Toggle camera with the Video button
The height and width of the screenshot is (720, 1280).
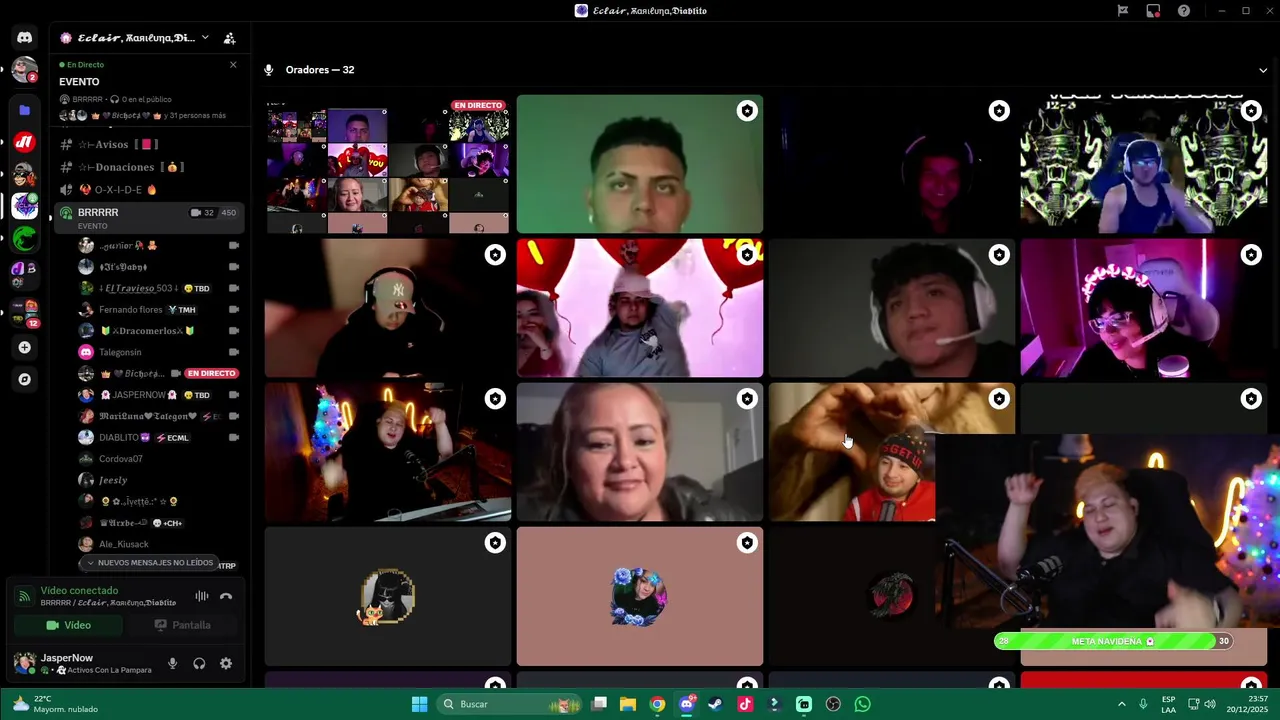[x=68, y=625]
